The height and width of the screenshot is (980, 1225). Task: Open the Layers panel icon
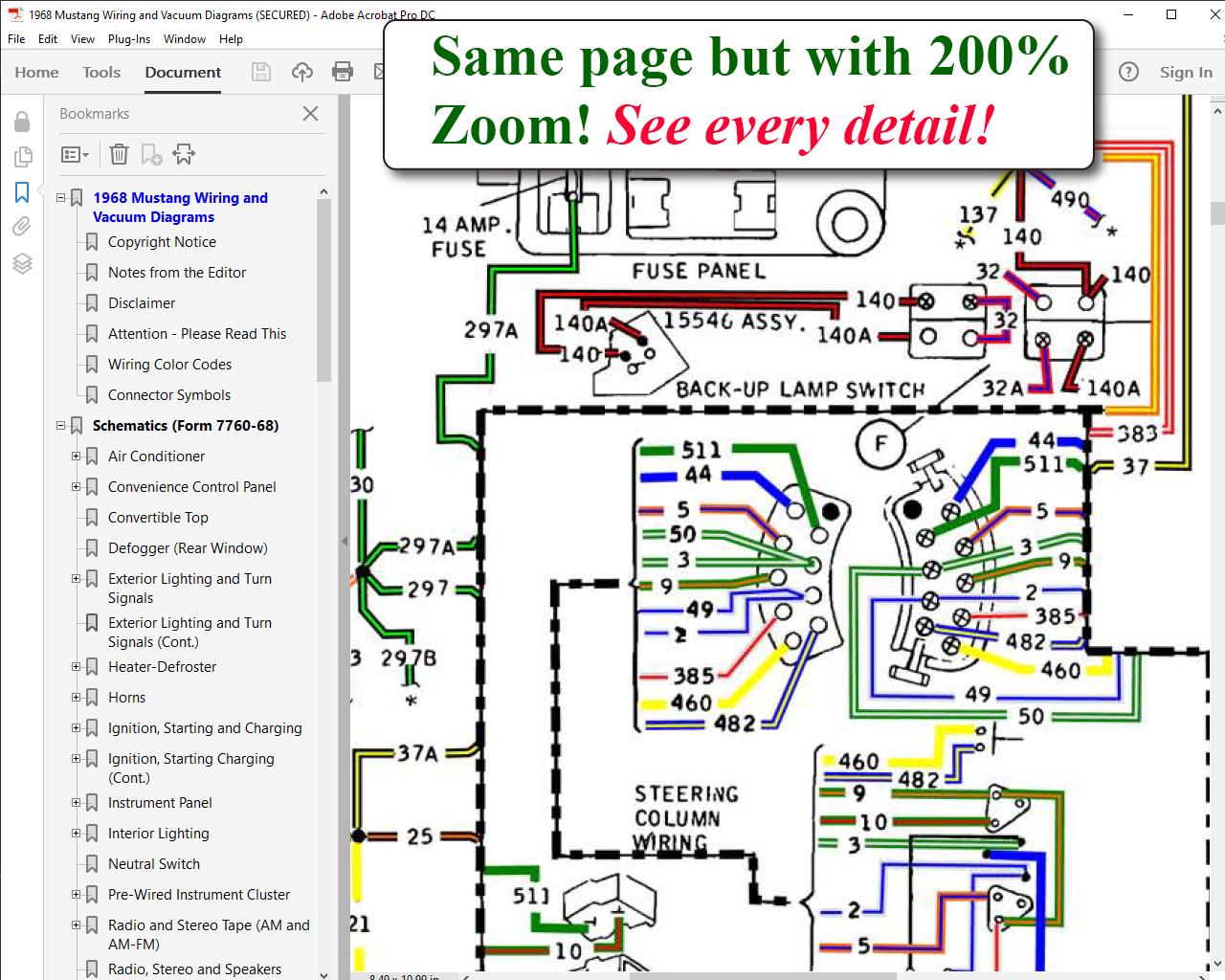click(x=22, y=264)
